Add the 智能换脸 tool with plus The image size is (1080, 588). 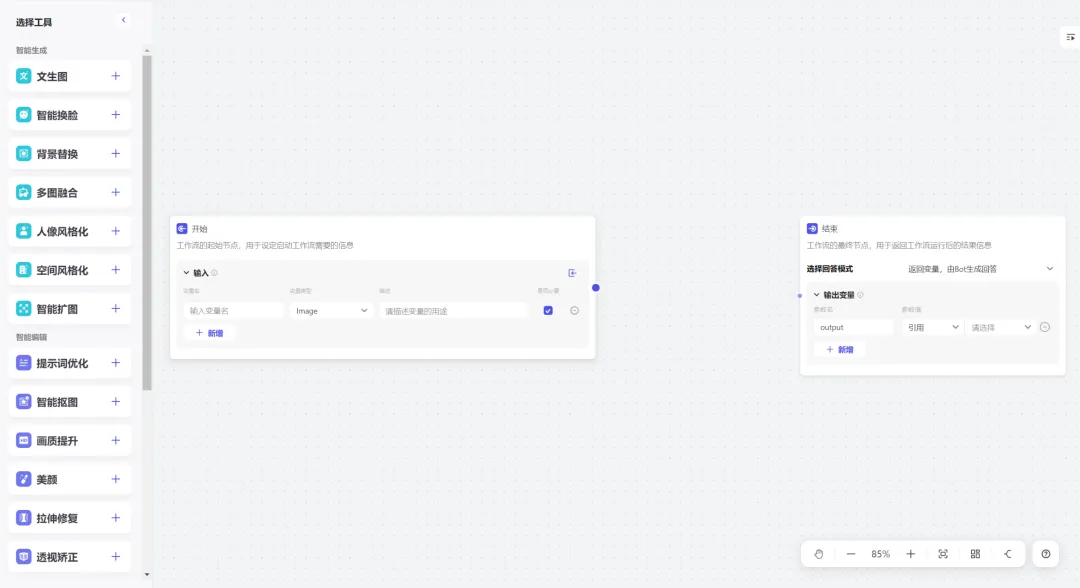click(116, 115)
